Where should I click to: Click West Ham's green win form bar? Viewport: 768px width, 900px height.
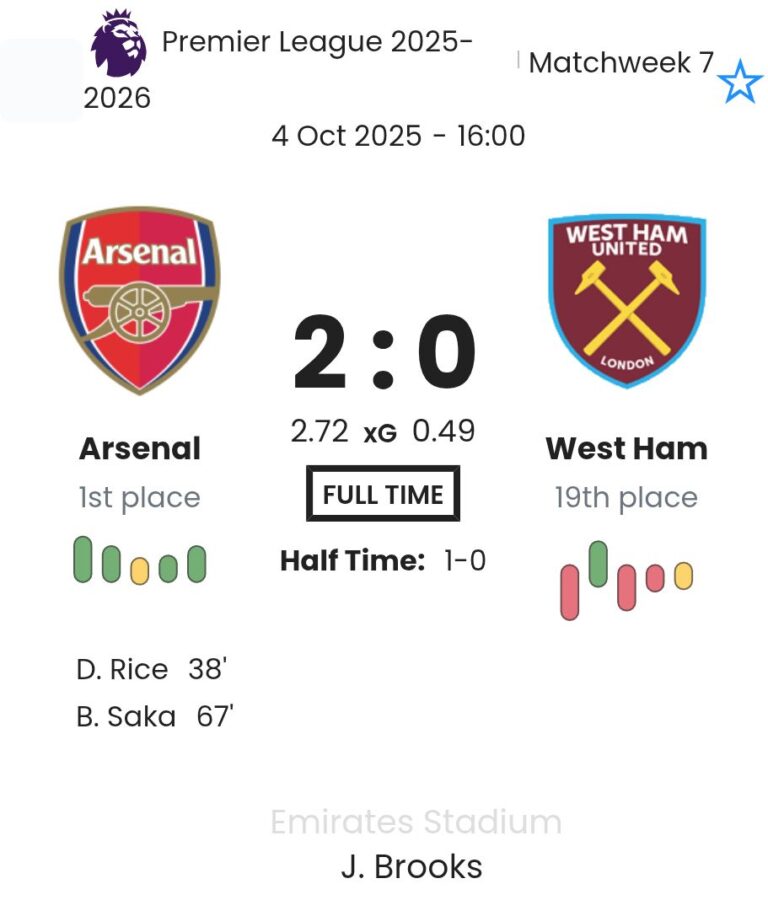(598, 564)
